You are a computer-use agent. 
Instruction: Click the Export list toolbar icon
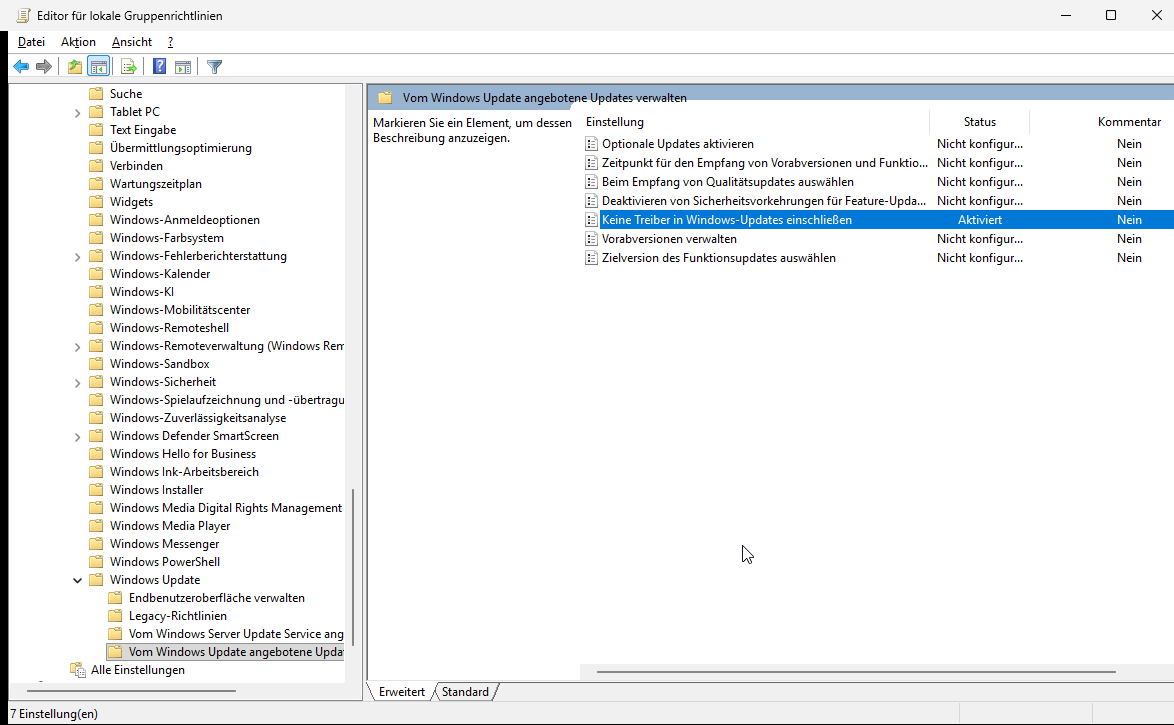tap(129, 67)
